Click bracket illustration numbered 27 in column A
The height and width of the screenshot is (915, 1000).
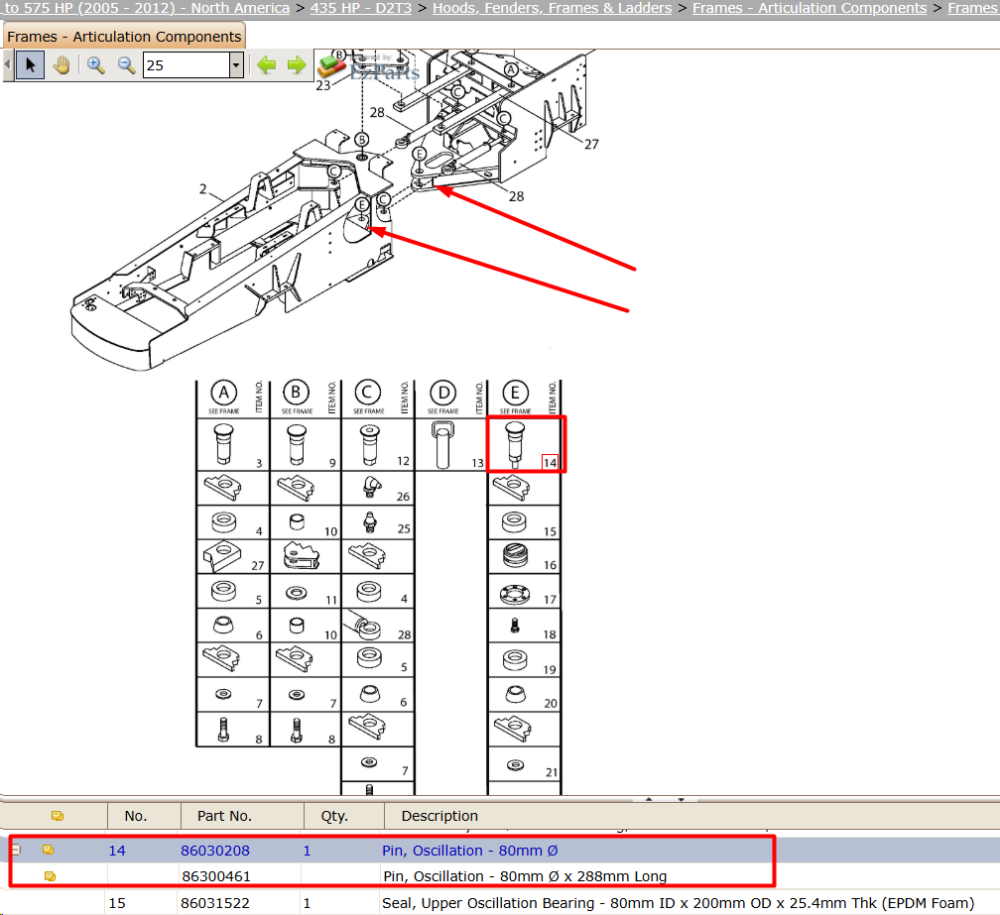point(222,556)
